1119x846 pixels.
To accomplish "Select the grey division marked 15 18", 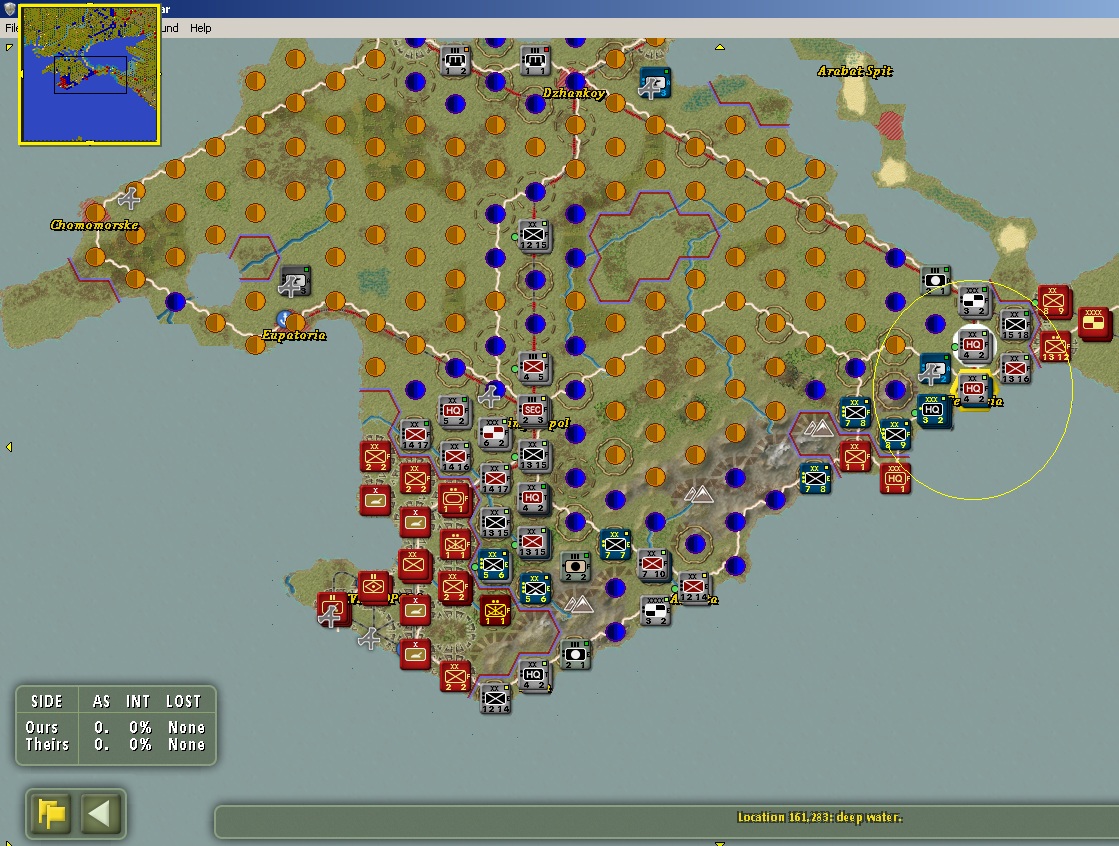I will [1015, 325].
